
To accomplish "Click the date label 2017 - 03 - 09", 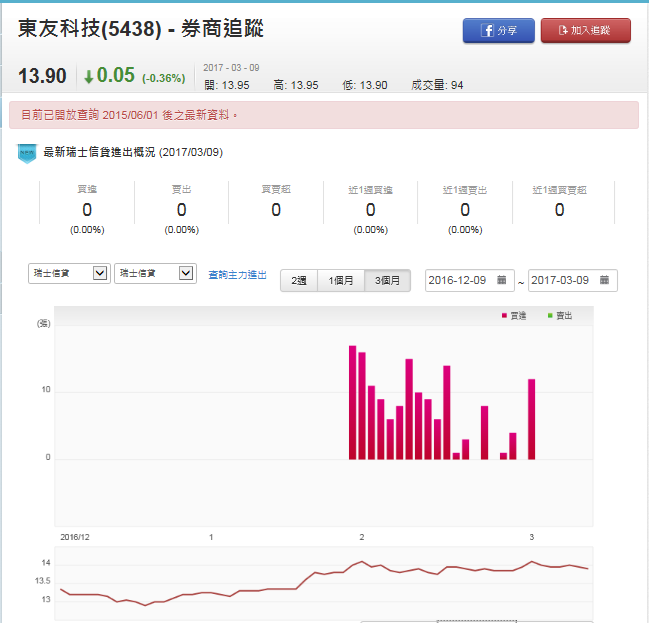I will 231,68.
